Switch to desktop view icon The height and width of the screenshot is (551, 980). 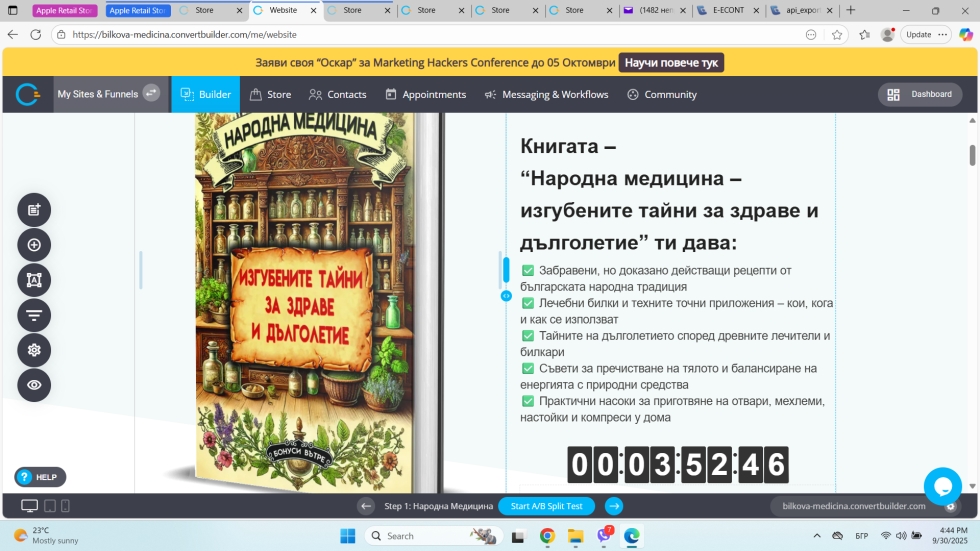29,506
